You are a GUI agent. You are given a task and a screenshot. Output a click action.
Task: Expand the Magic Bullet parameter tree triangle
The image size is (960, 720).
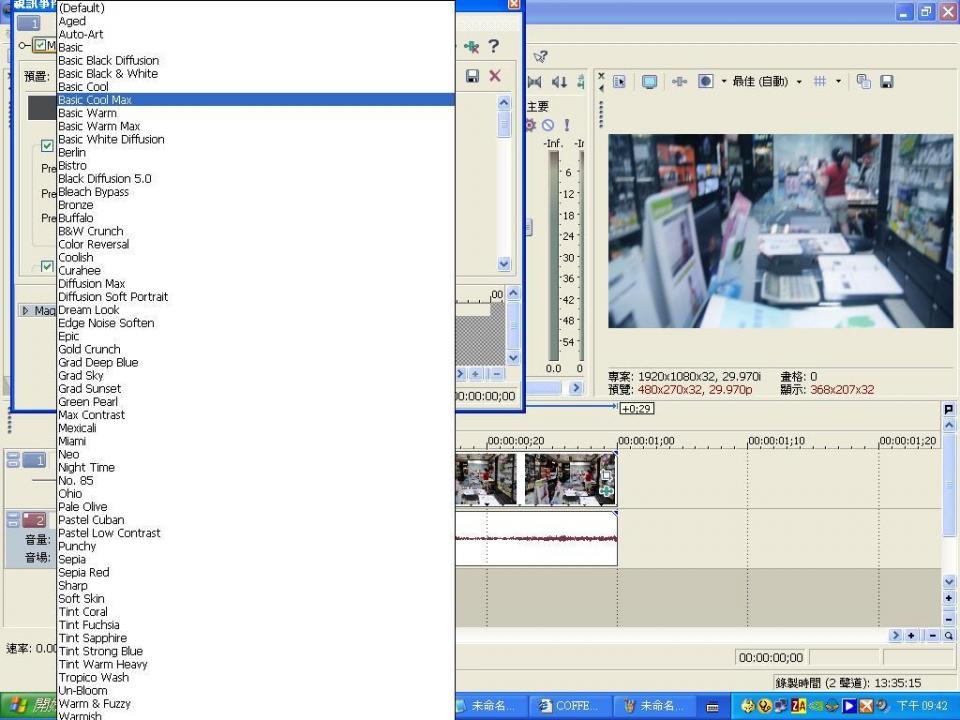pyautogui.click(x=27, y=311)
